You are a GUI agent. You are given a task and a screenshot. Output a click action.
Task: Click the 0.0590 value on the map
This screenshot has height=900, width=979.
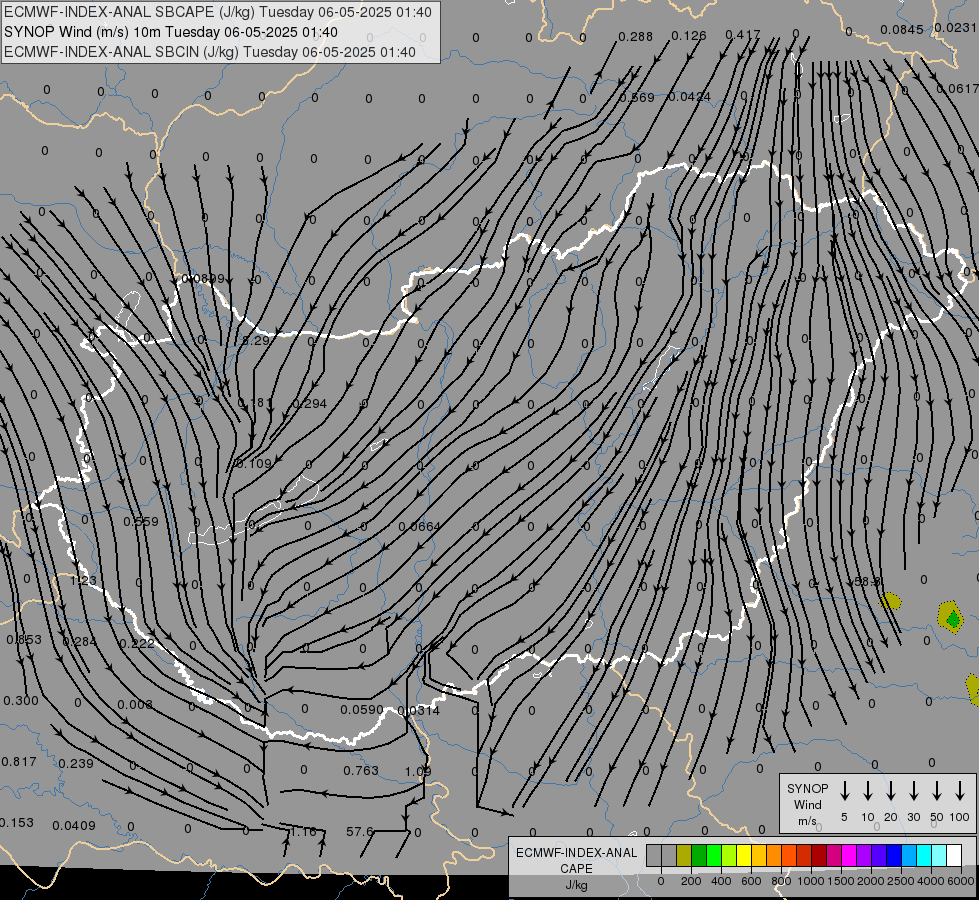[362, 710]
